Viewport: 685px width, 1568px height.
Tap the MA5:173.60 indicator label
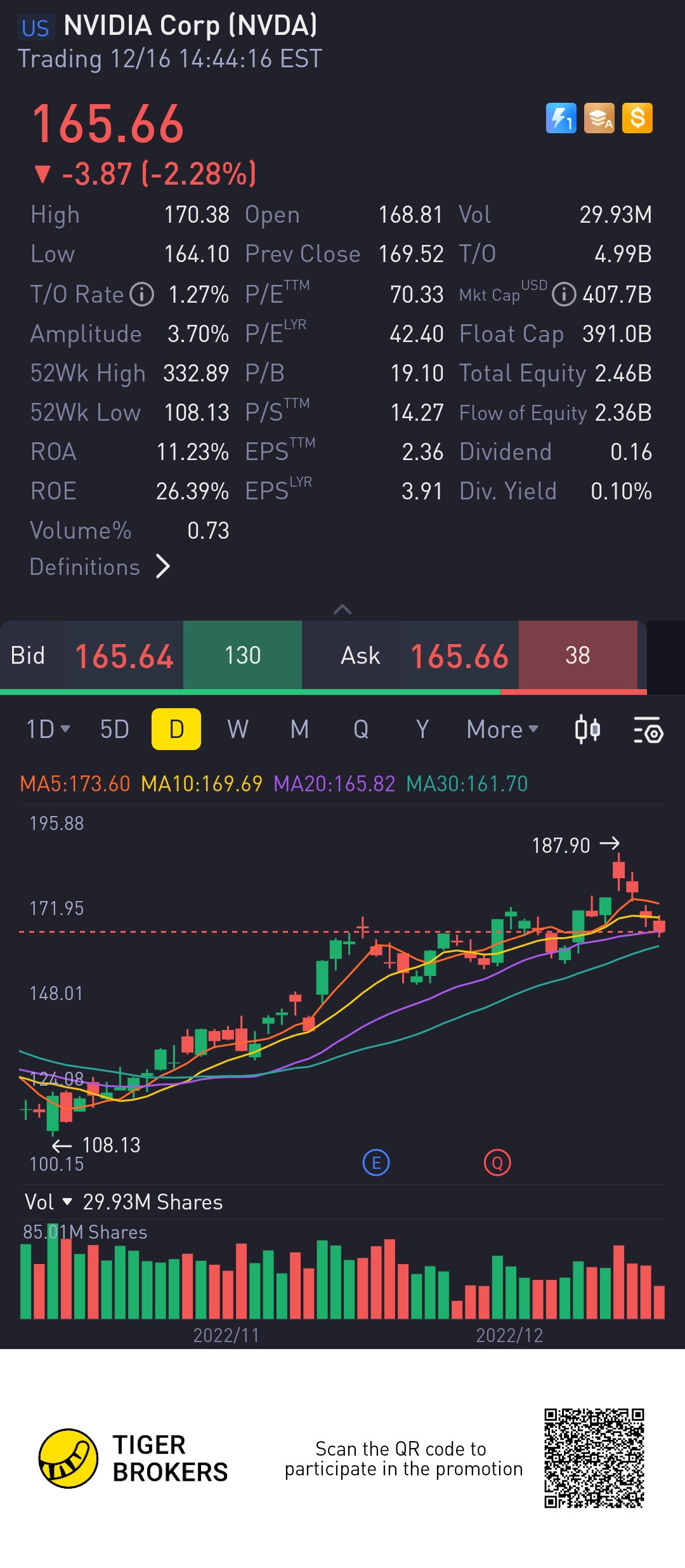pos(75,784)
